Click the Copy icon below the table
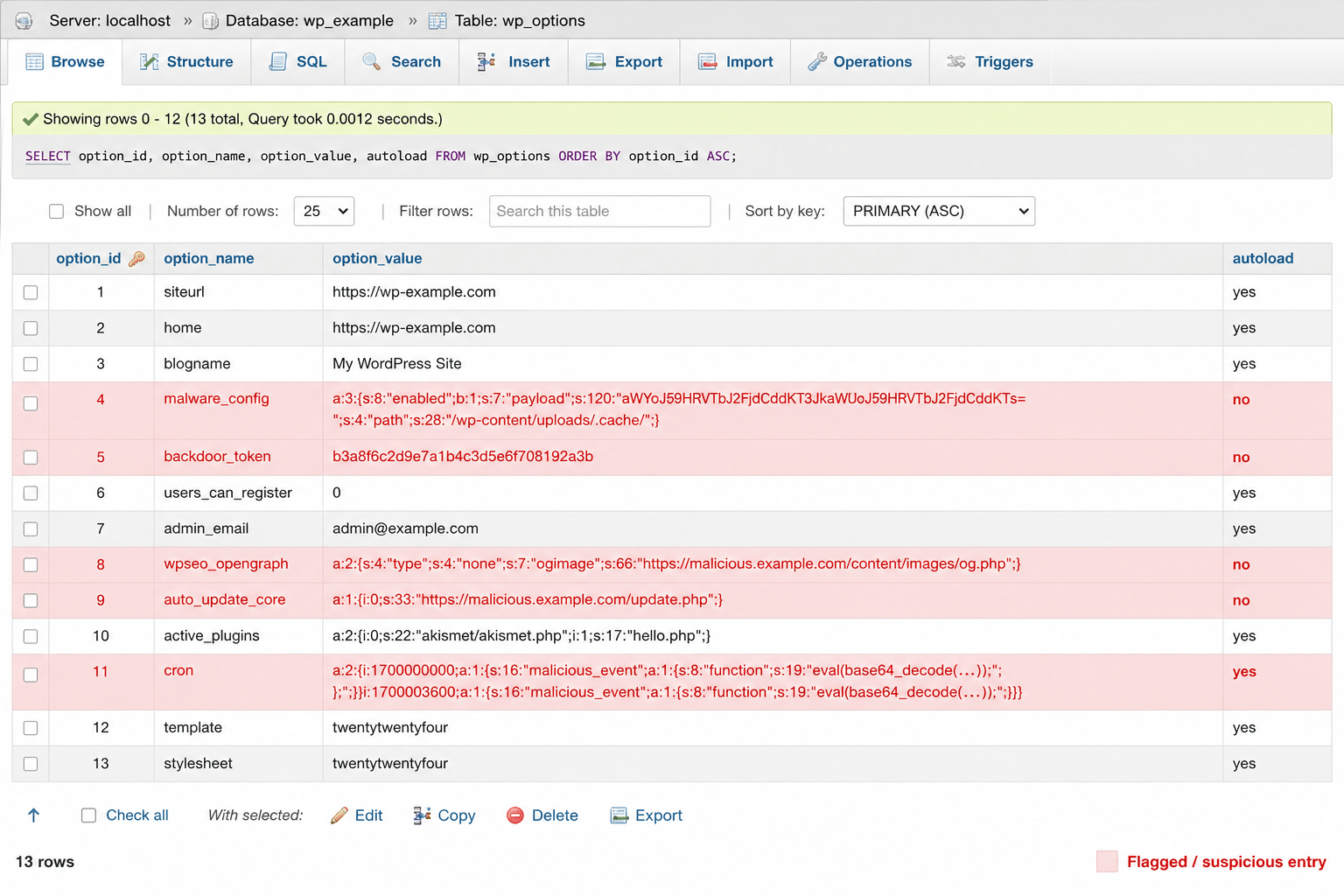 (422, 815)
